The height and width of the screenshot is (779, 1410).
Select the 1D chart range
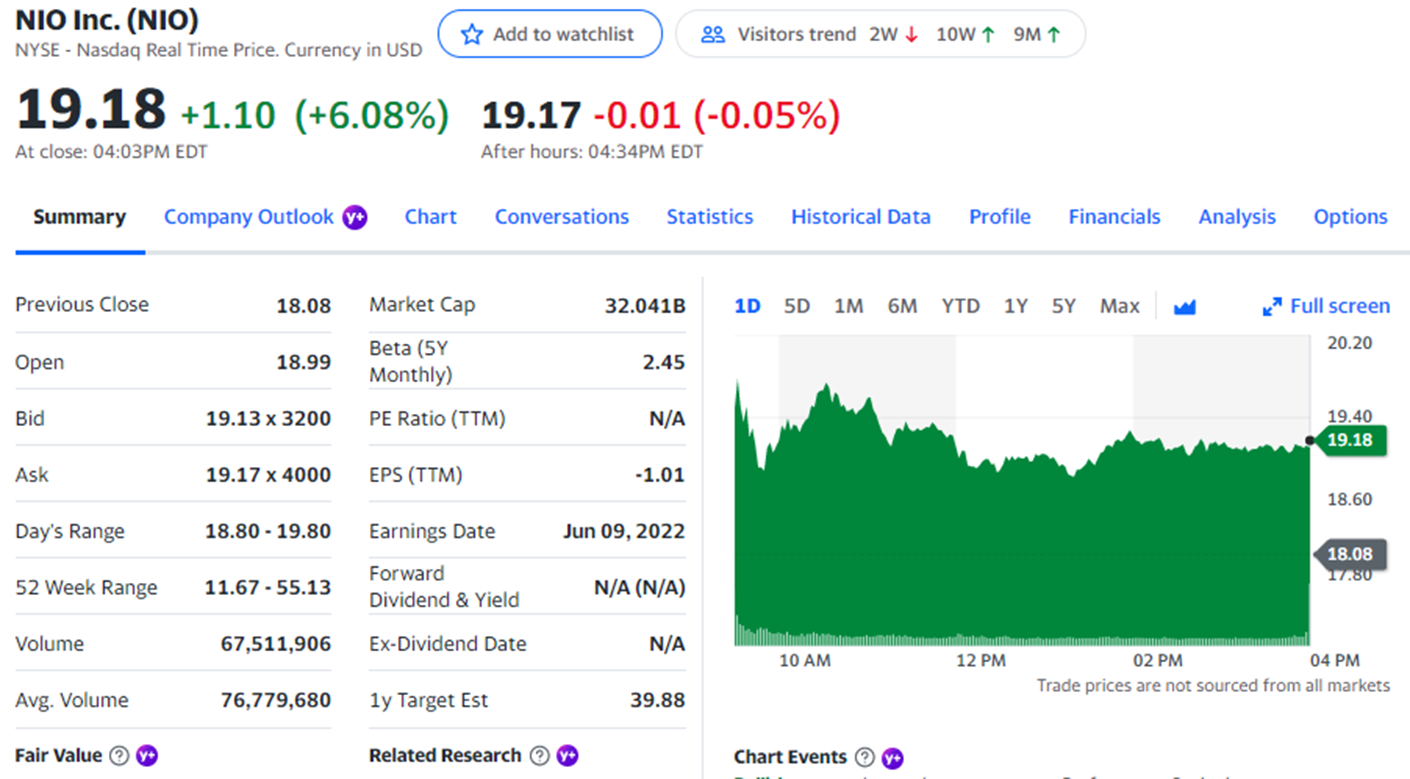748,306
